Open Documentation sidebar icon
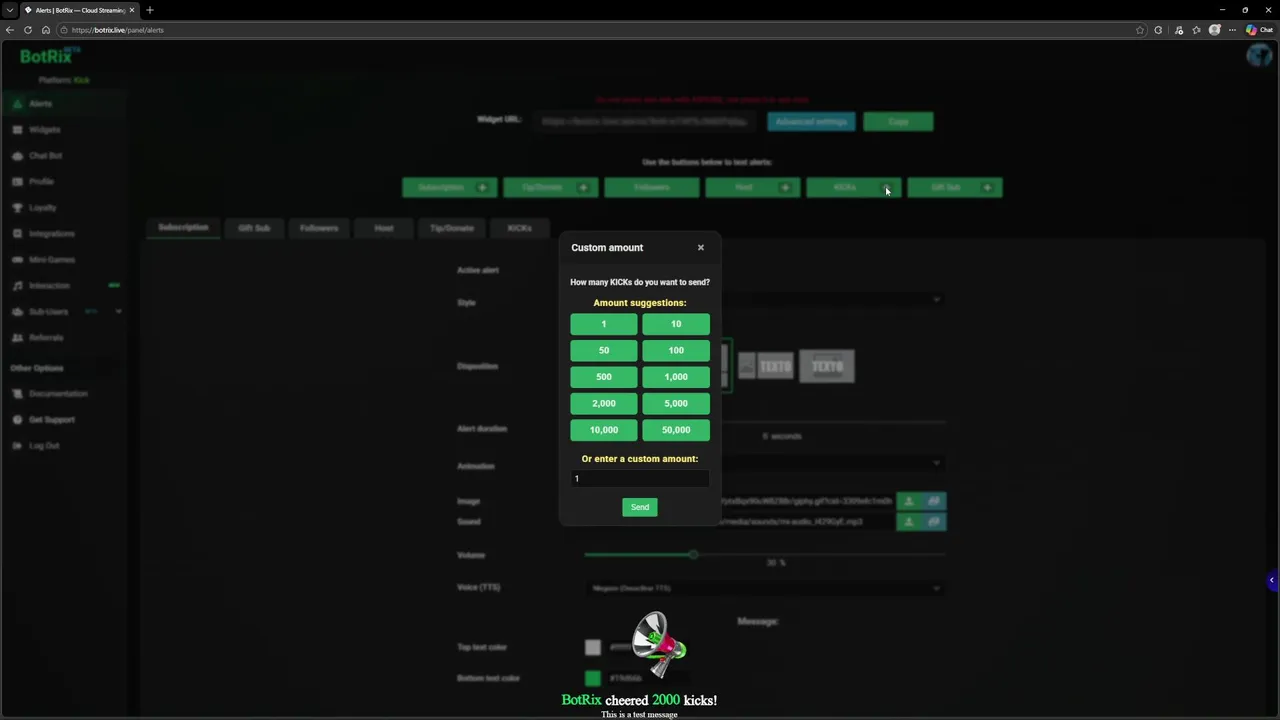This screenshot has width=1280, height=720. pos(17,394)
